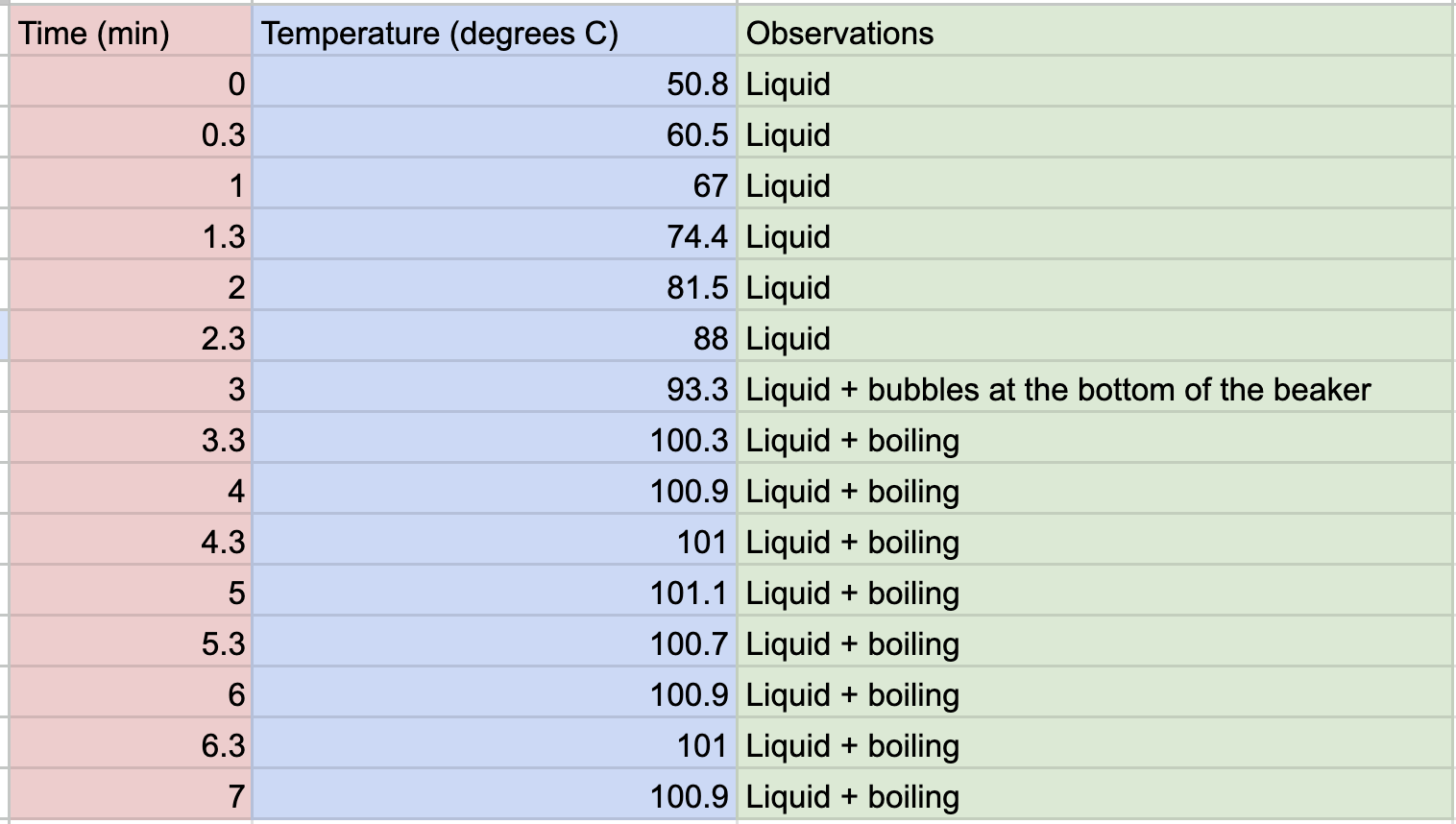Click the "Temperature (degrees C)" header cell

(x=494, y=34)
